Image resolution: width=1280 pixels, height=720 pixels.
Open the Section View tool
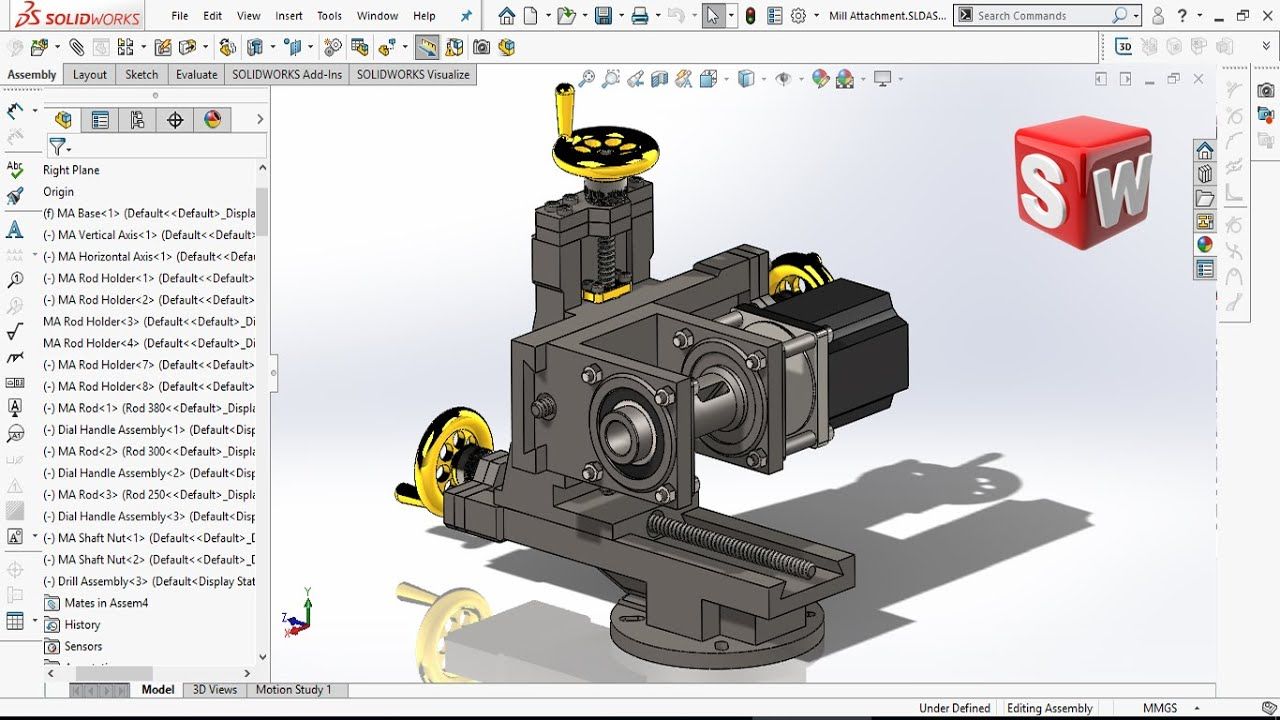tap(658, 80)
